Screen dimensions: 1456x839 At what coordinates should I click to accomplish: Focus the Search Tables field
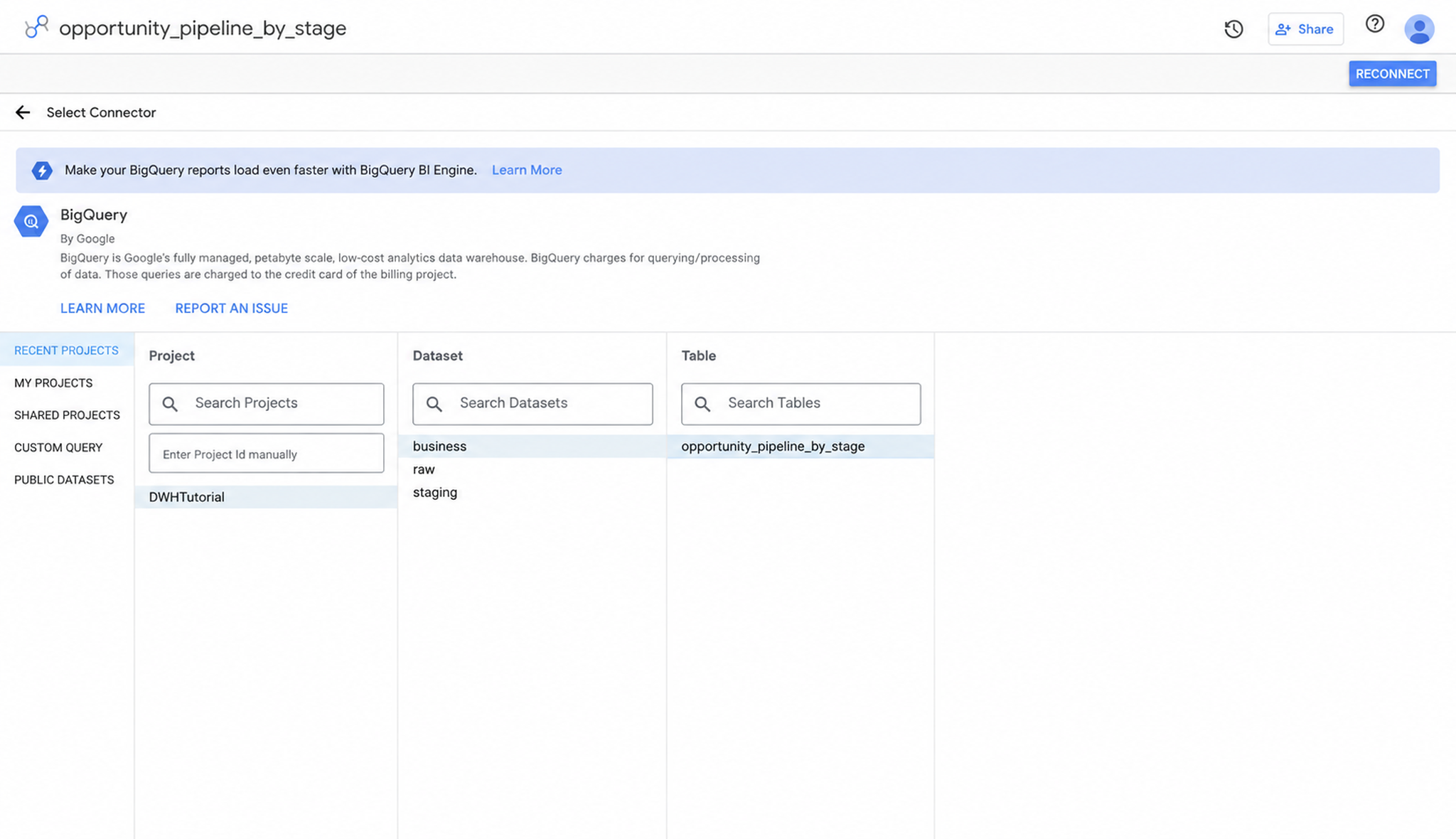point(801,404)
